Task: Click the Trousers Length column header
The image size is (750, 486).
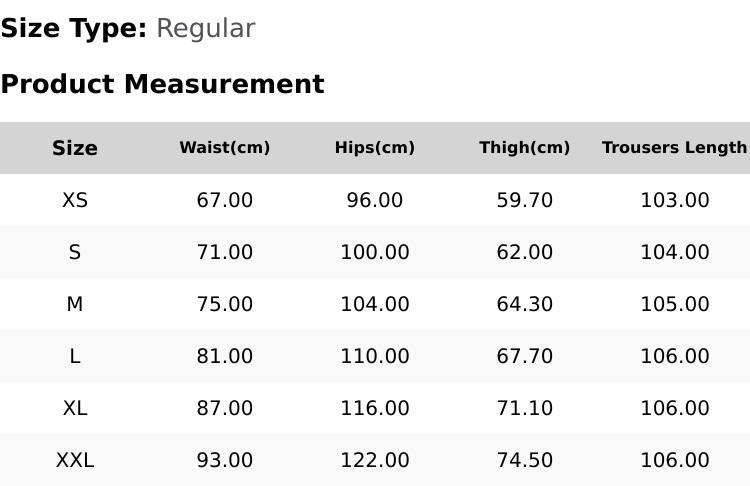Action: point(675,148)
